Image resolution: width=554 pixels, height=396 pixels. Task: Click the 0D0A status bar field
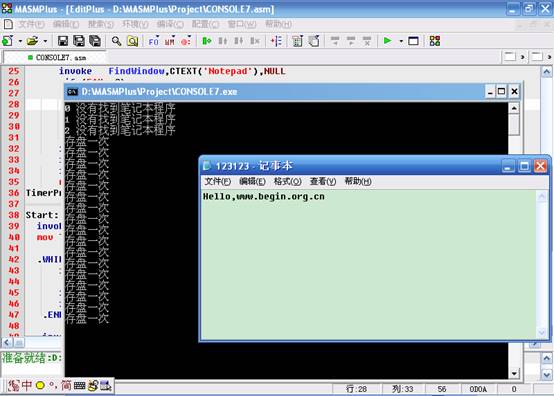pos(478,389)
